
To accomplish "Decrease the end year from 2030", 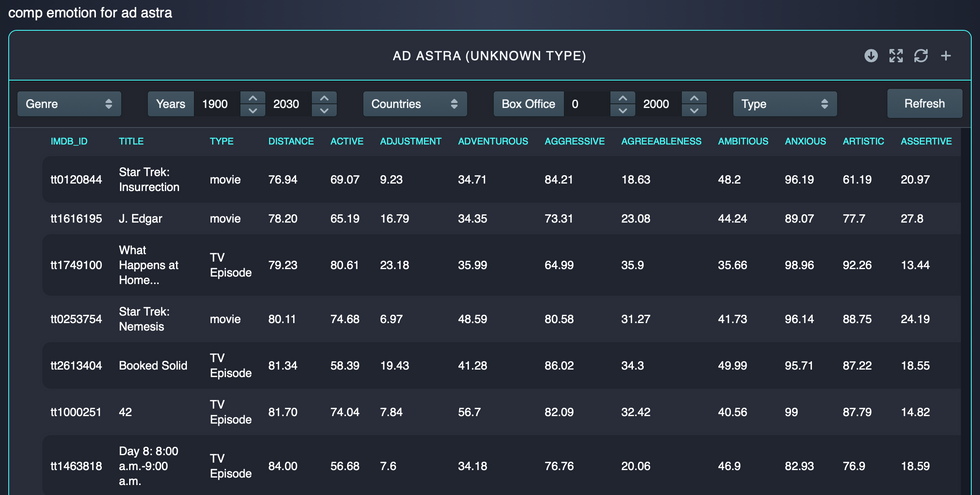I will 324,110.
